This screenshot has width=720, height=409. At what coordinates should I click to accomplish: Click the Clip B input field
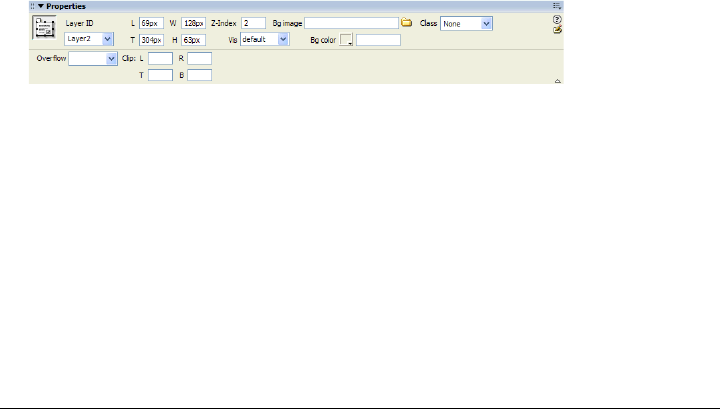click(x=199, y=75)
